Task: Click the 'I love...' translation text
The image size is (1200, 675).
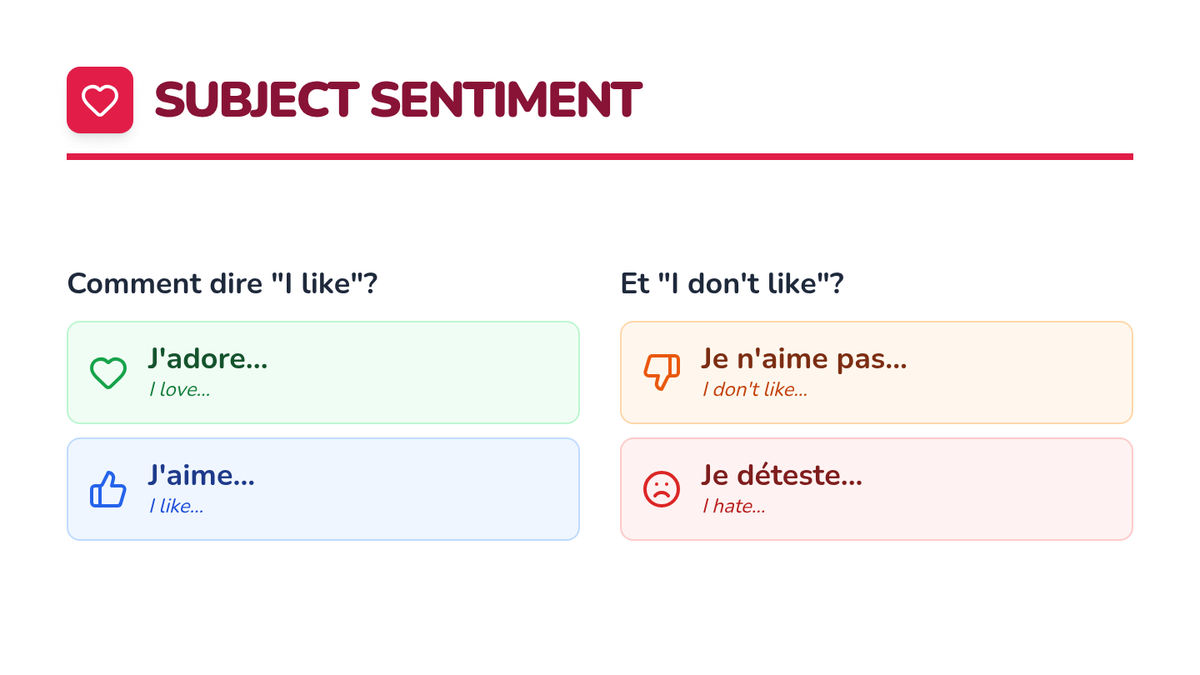Action: tap(180, 390)
